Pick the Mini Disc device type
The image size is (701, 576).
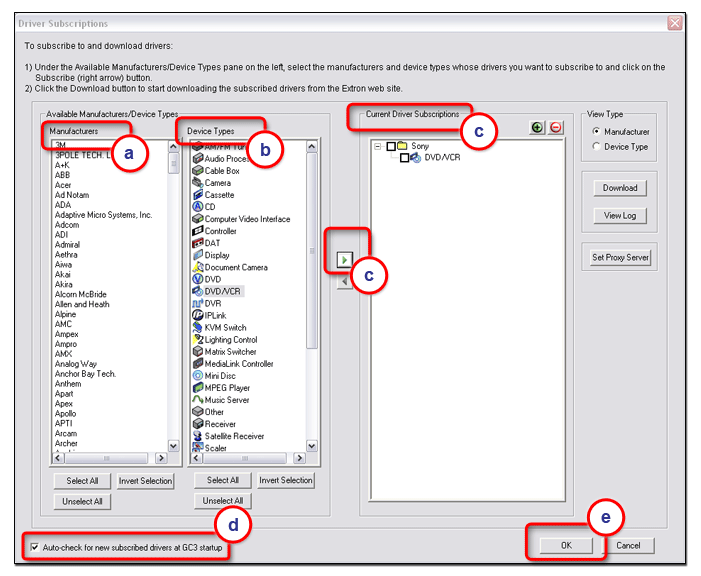(x=222, y=376)
